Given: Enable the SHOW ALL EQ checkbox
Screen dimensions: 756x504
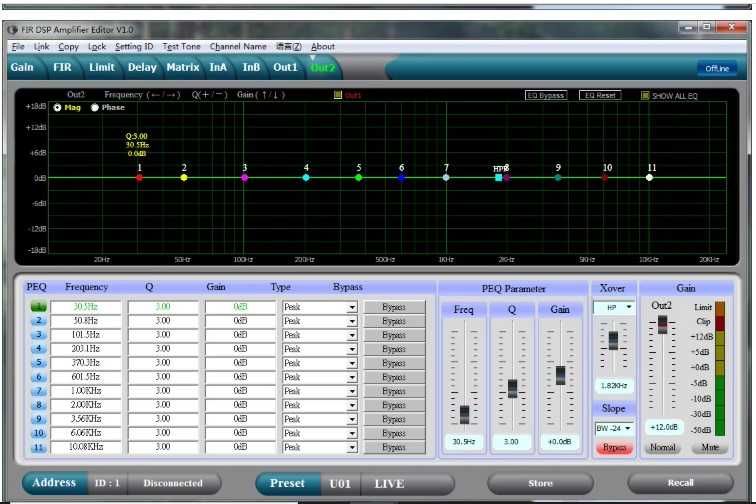Looking at the screenshot, I should tap(645, 96).
